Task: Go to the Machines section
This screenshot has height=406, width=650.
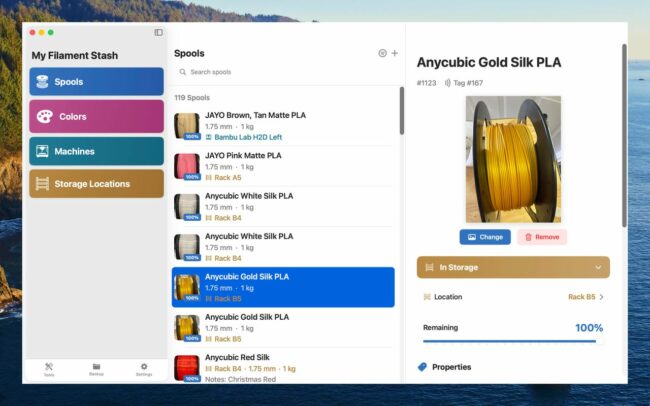Action: [96, 151]
